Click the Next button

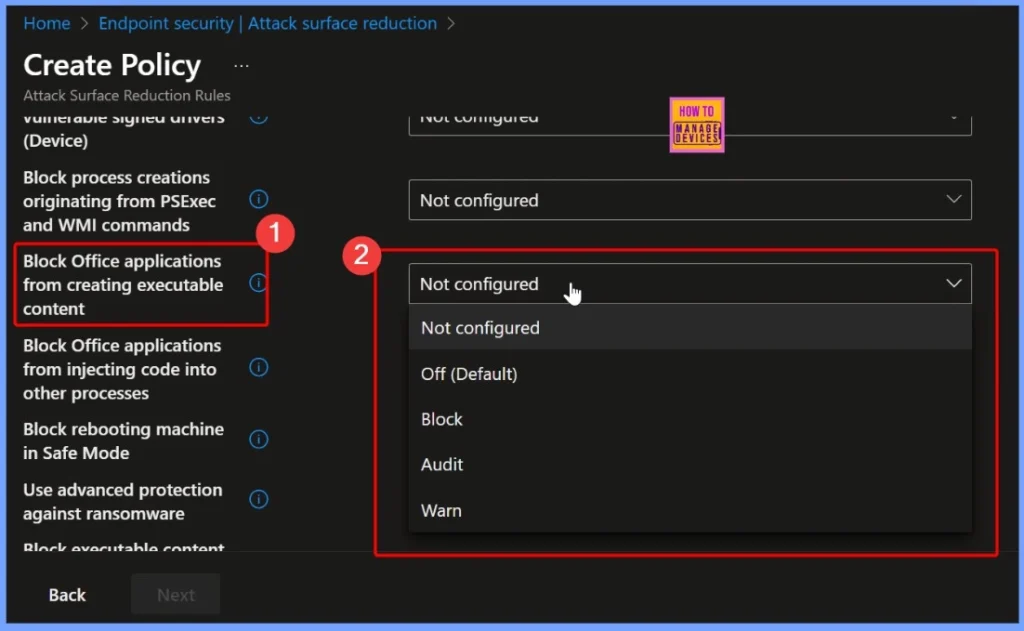point(175,594)
